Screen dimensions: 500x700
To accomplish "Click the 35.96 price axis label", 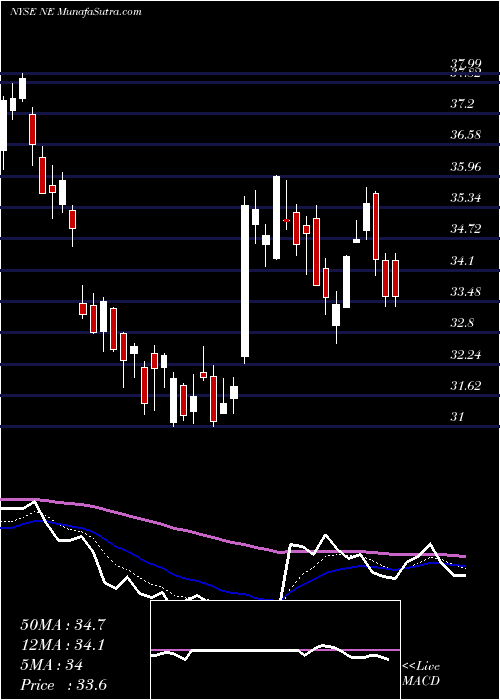I will pyautogui.click(x=466, y=167).
